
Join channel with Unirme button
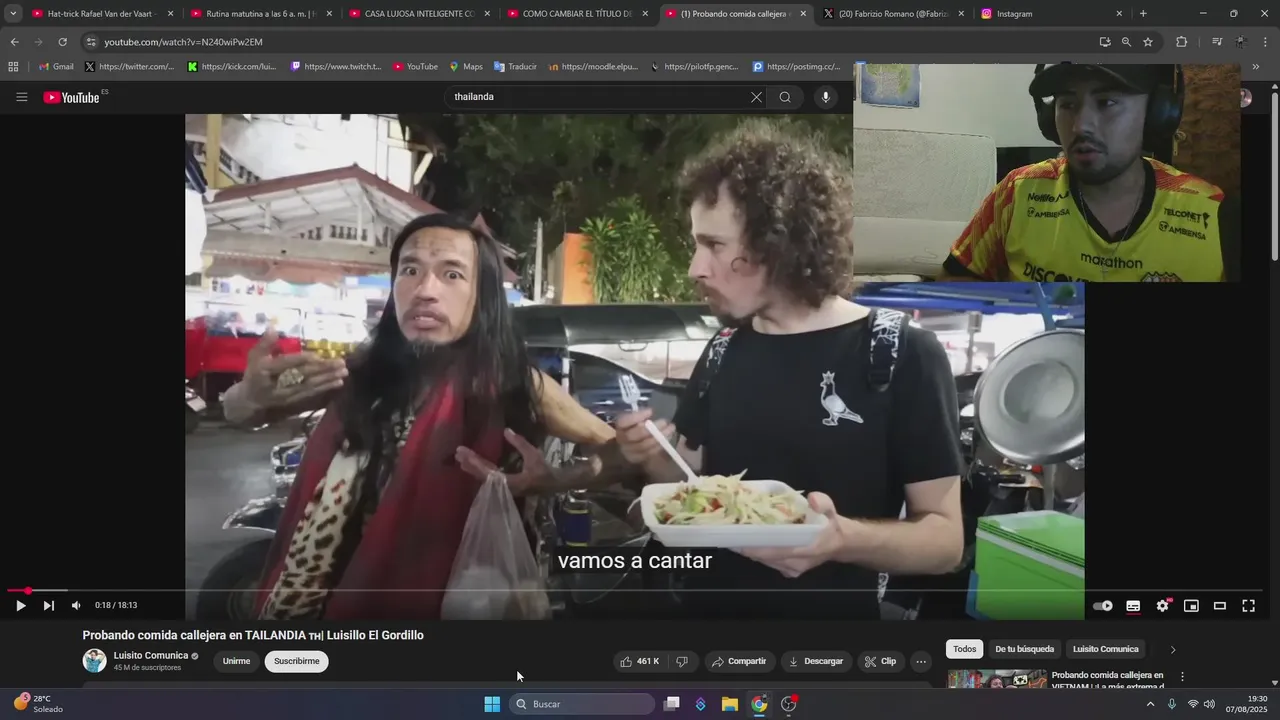[237, 661]
